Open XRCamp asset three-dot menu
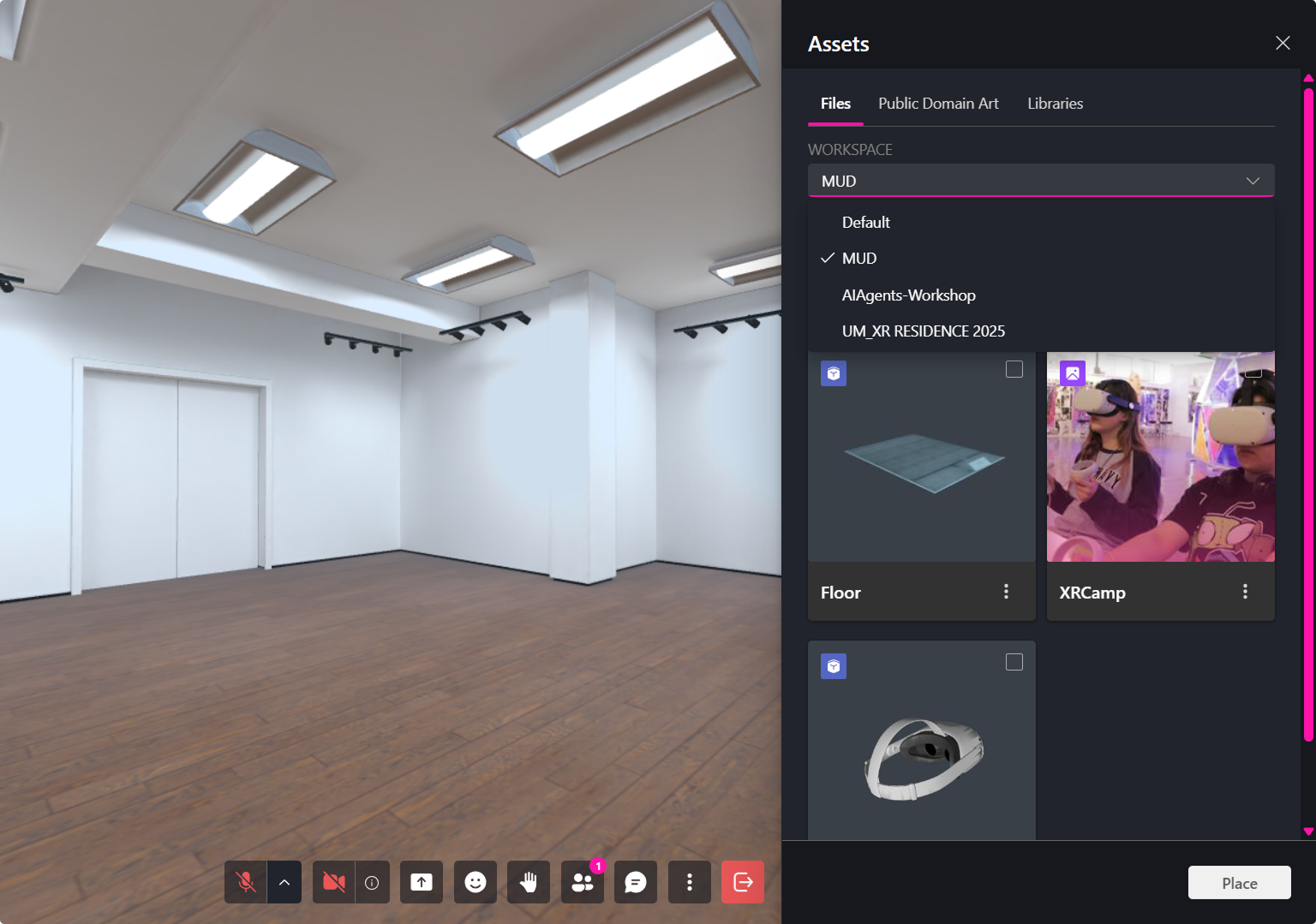1316x924 pixels. tap(1245, 592)
